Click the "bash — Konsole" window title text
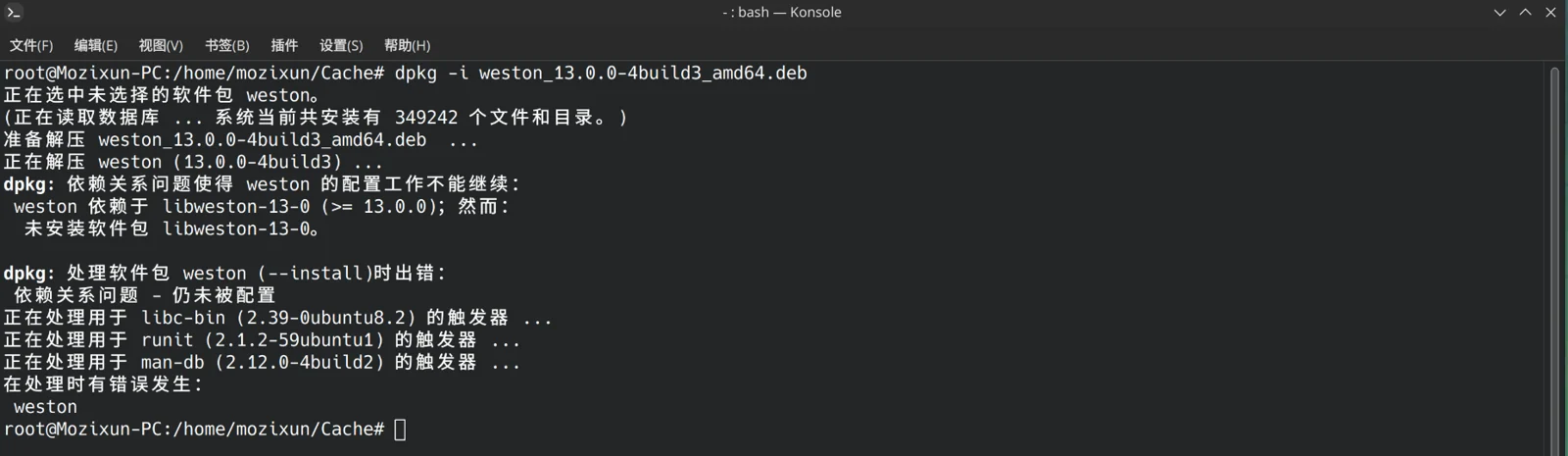1568x456 pixels. 789,13
